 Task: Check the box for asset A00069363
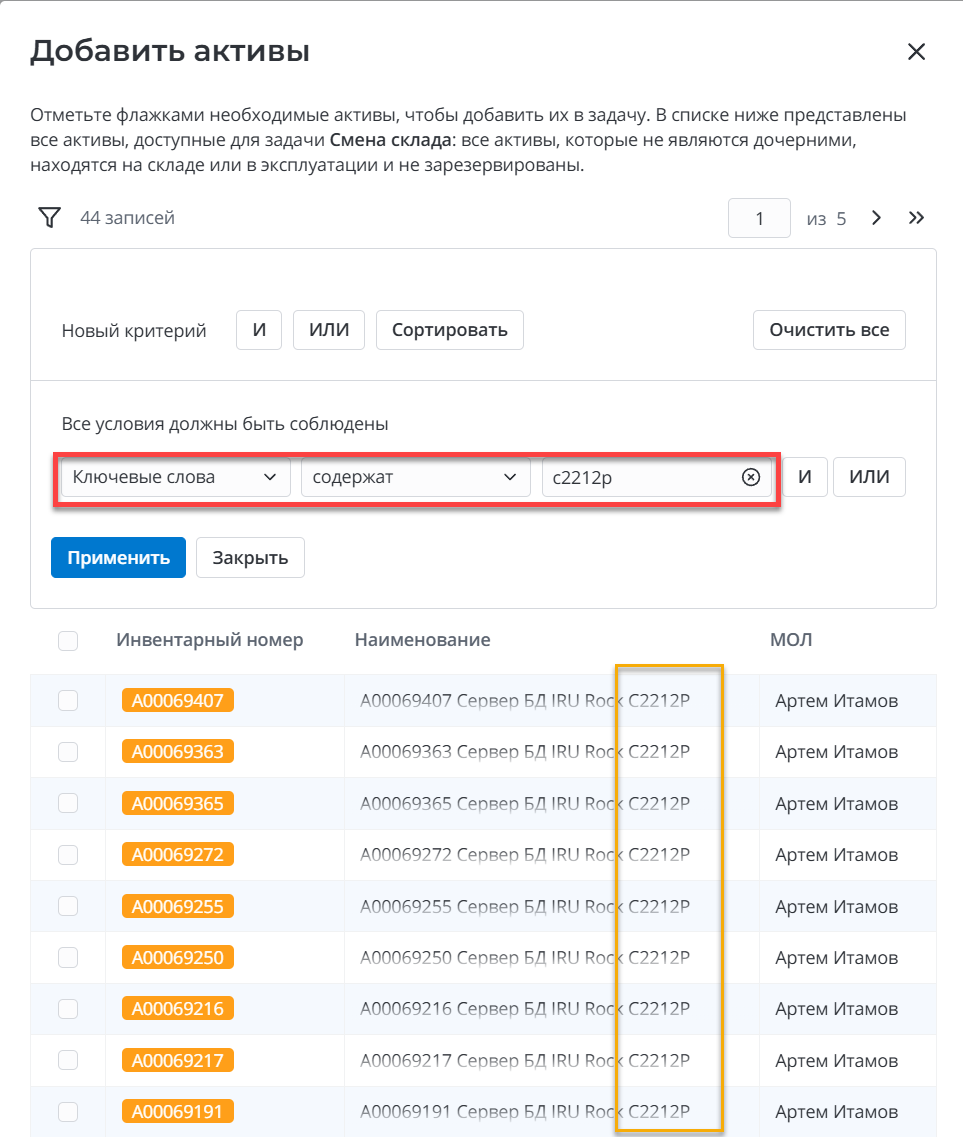[x=68, y=752]
